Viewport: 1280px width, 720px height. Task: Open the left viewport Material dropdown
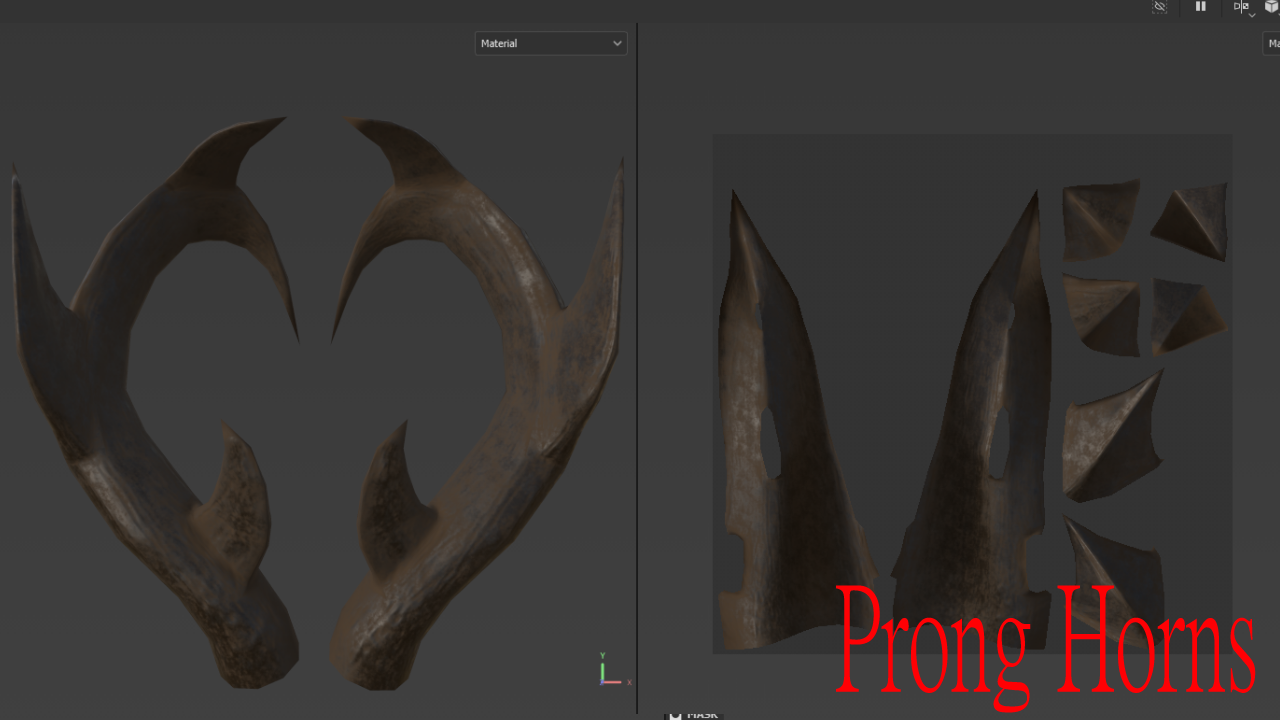[x=551, y=43]
